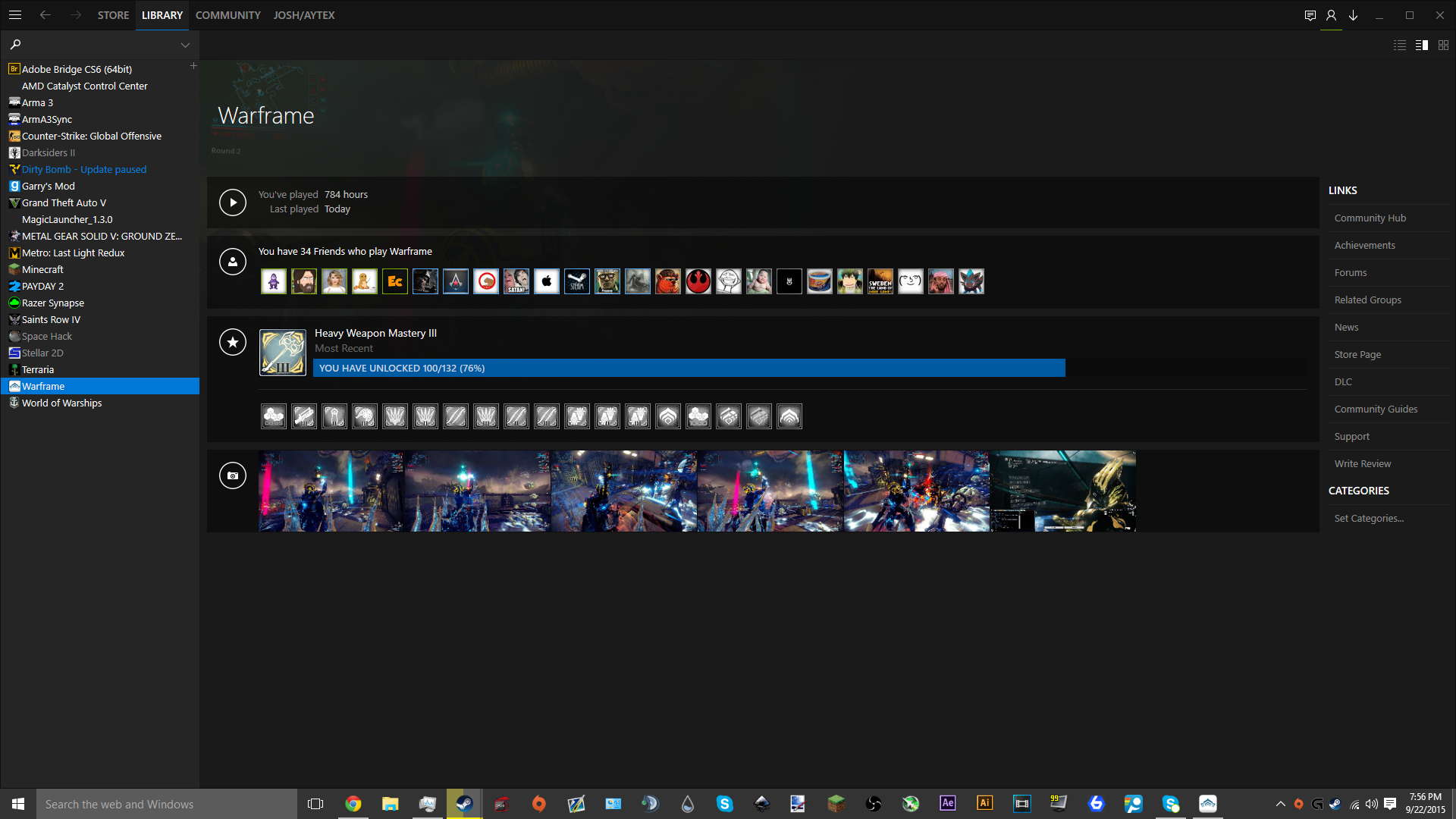Screen dimensions: 1456x819
Task: Click Set Categories...
Action: (x=1370, y=518)
